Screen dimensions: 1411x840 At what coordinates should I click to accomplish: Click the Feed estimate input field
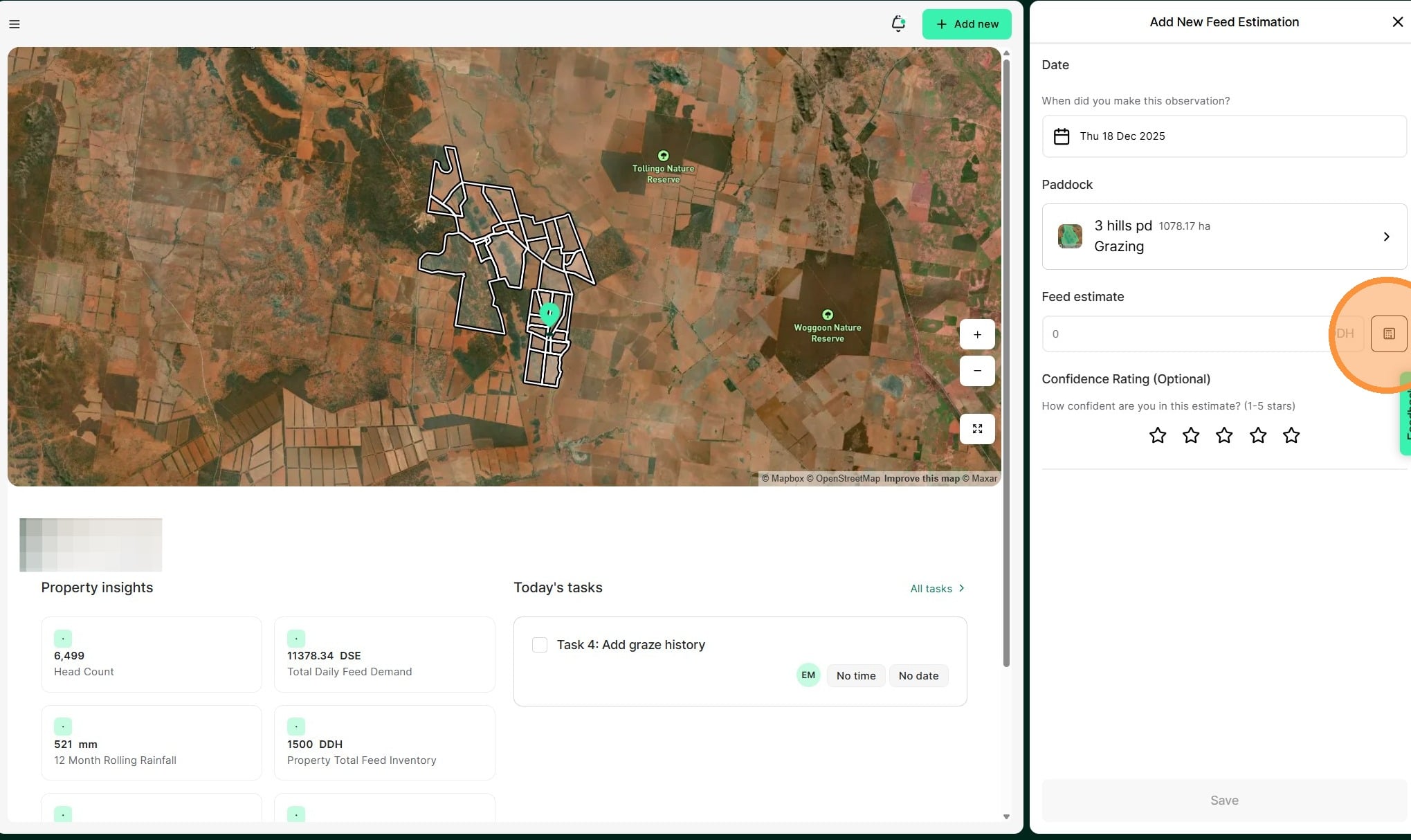pos(1183,334)
